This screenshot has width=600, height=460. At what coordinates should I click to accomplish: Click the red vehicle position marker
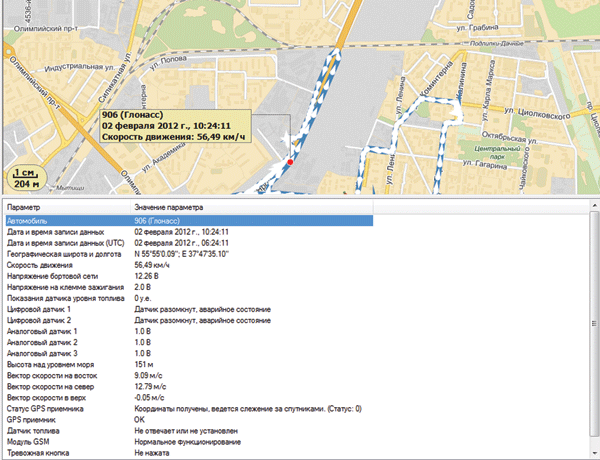click(291, 161)
